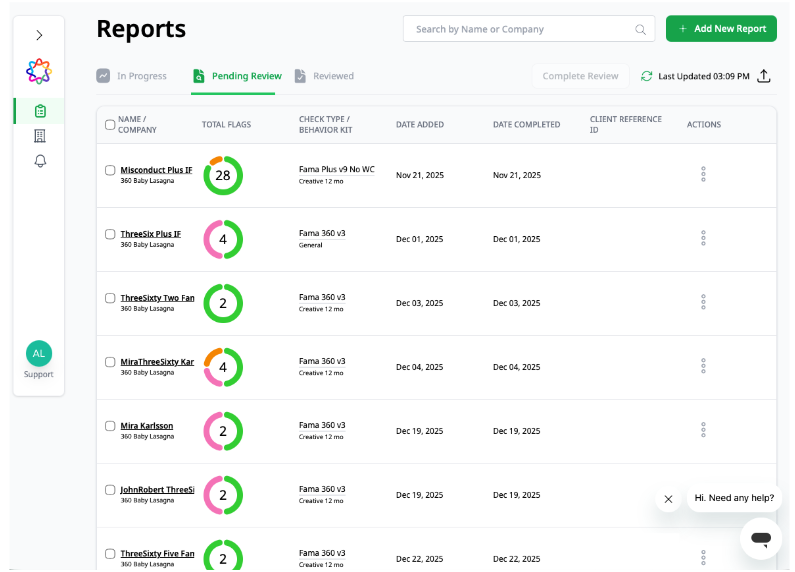Toggle the select-all checkbox in table header

coord(110,125)
